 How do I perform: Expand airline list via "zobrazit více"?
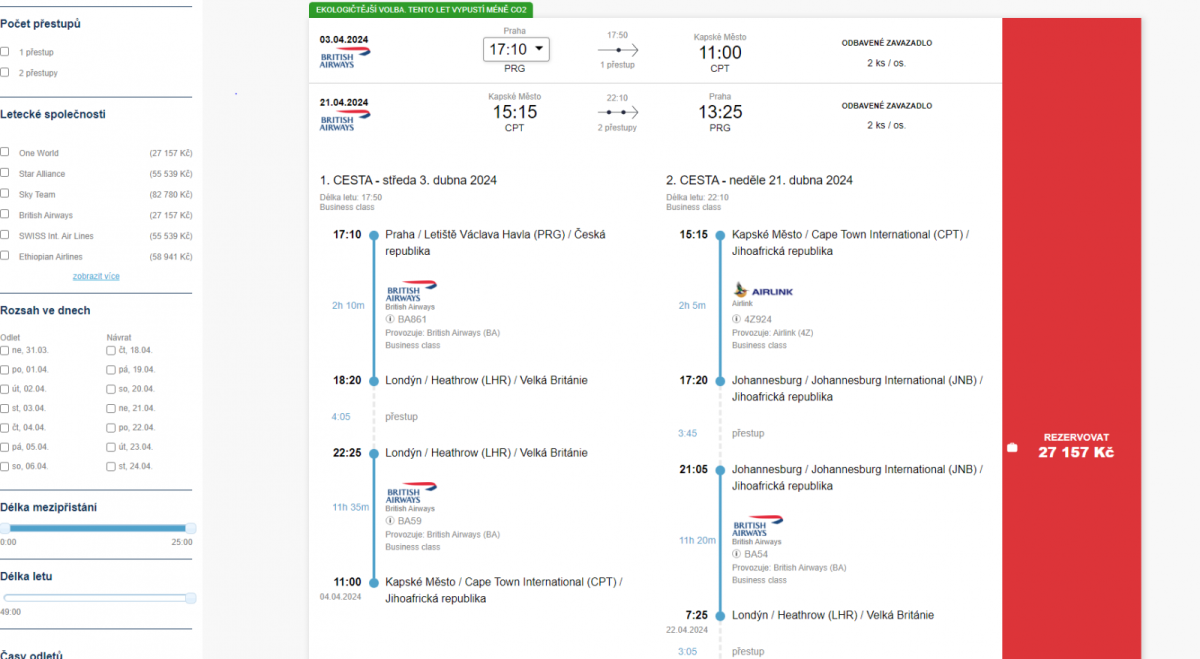96,276
